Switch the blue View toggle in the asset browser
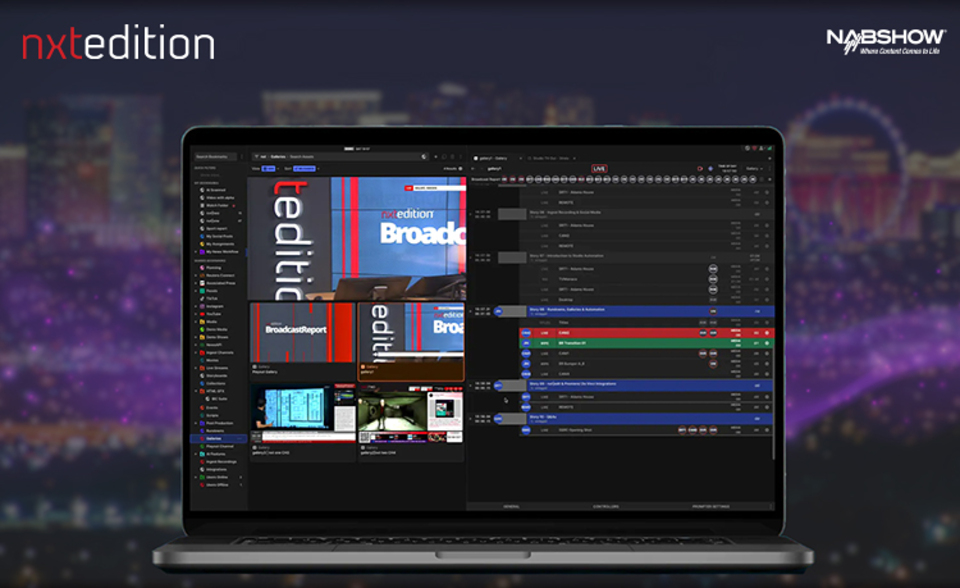The image size is (960, 588). tap(268, 168)
